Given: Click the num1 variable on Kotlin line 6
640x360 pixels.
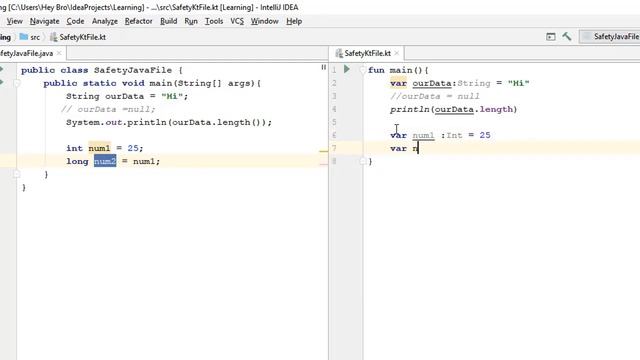Looking at the screenshot, I should pyautogui.click(x=423, y=136).
